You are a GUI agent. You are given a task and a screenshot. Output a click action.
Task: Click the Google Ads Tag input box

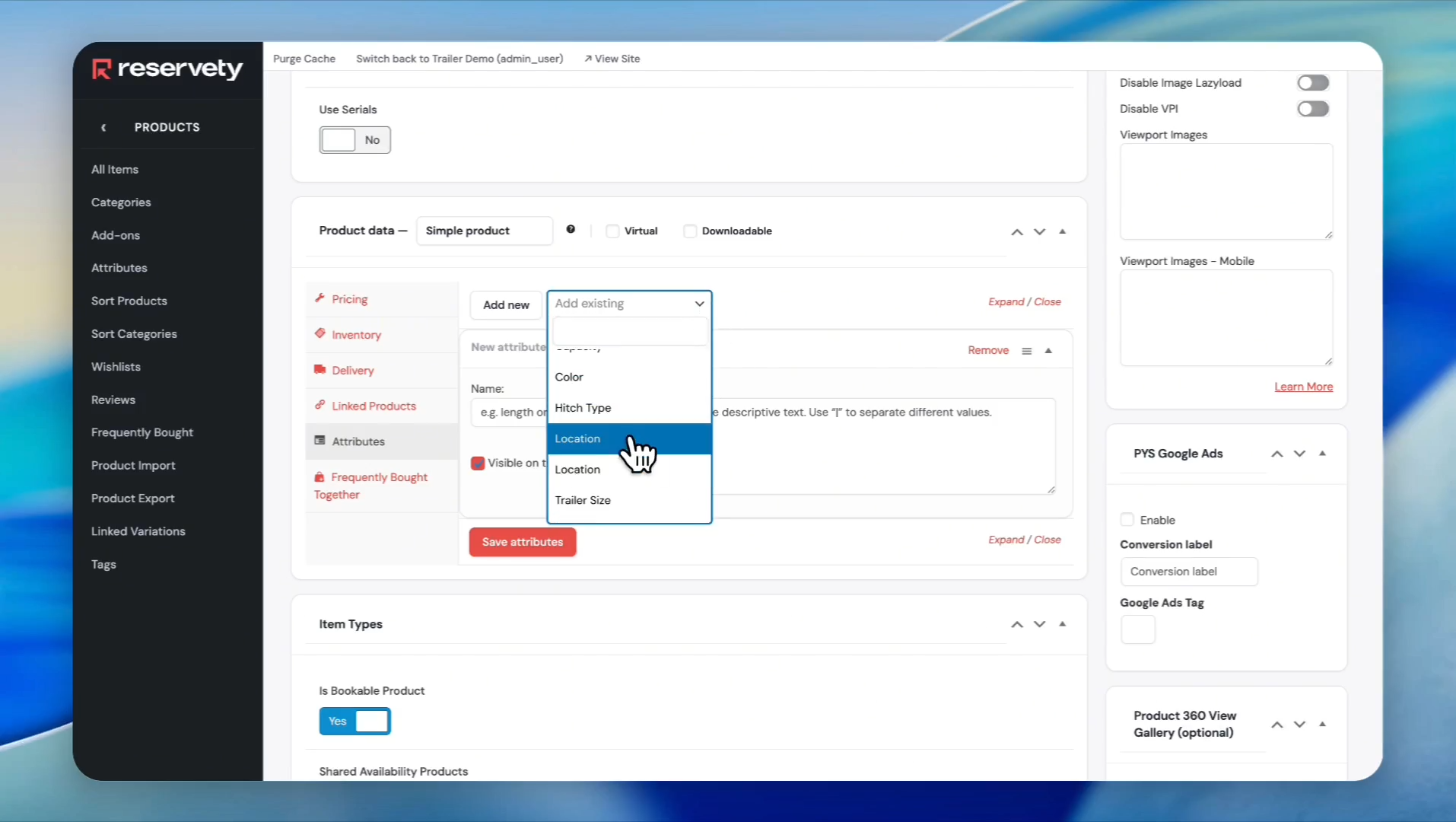pos(1138,629)
